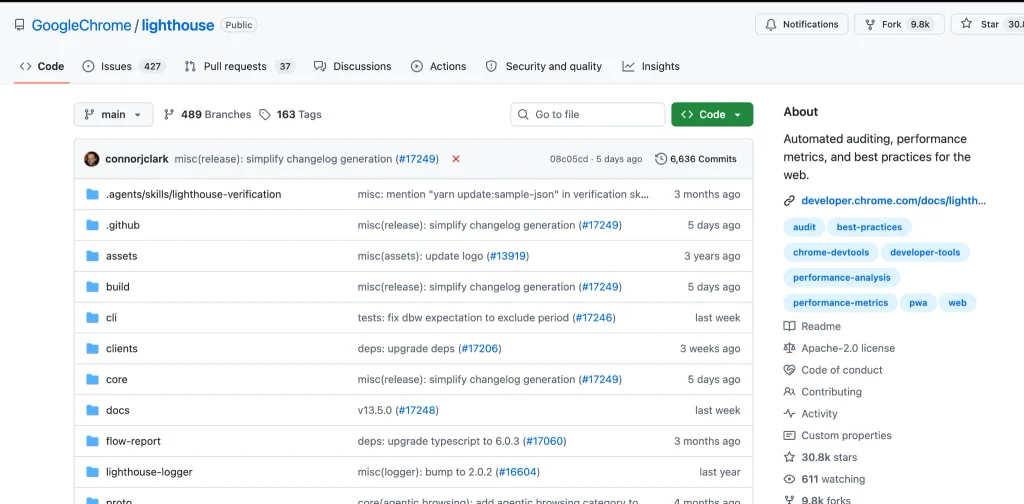
Task: Open the Notifications button
Action: 801,24
